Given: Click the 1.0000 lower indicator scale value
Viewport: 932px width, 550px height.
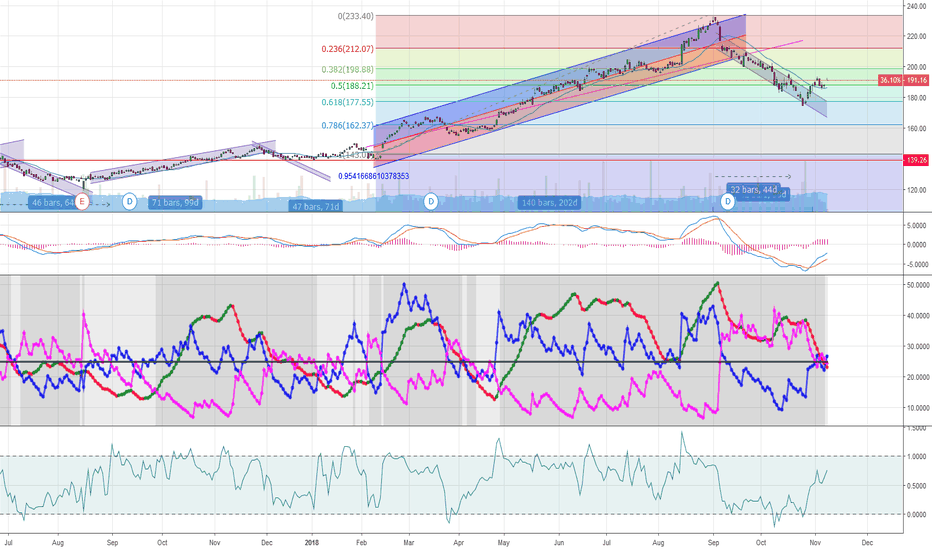Looking at the screenshot, I should [x=916, y=457].
